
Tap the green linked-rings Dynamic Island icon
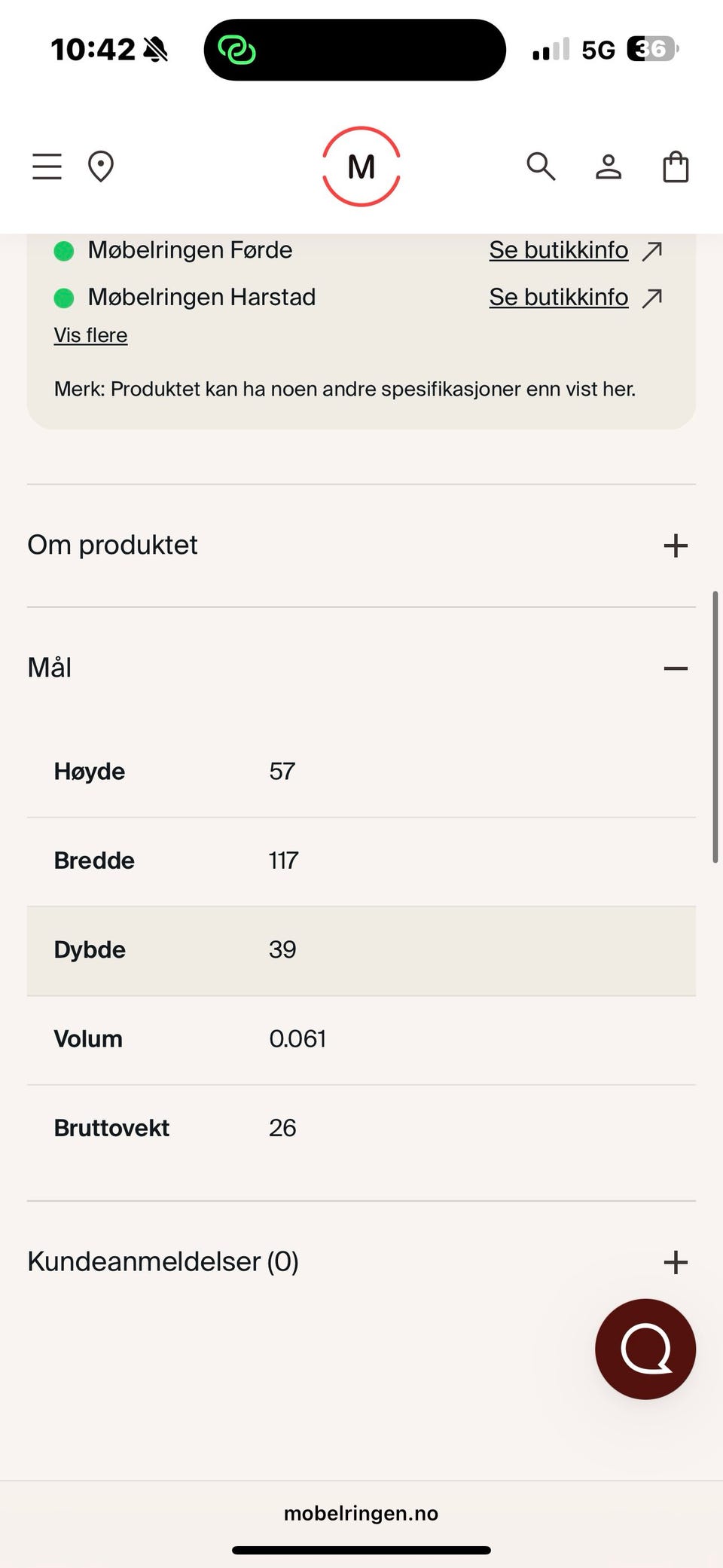(236, 50)
